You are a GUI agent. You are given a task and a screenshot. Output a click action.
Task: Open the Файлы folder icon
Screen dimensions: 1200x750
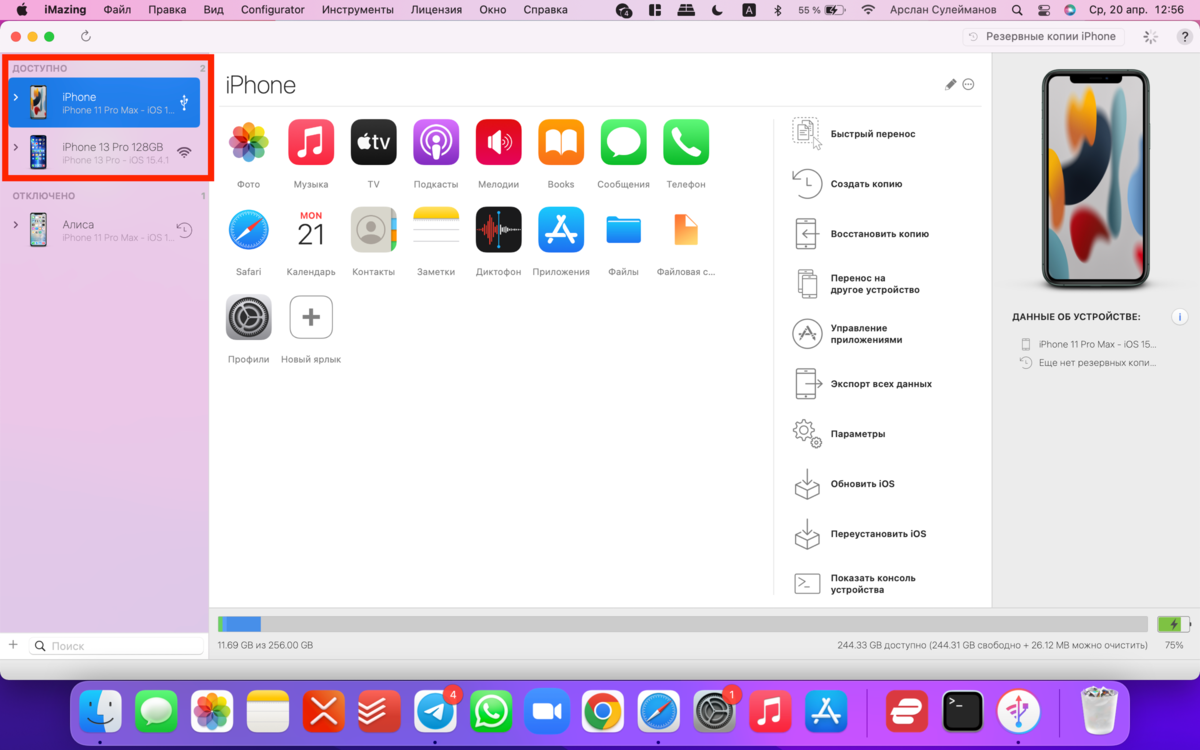pyautogui.click(x=623, y=230)
